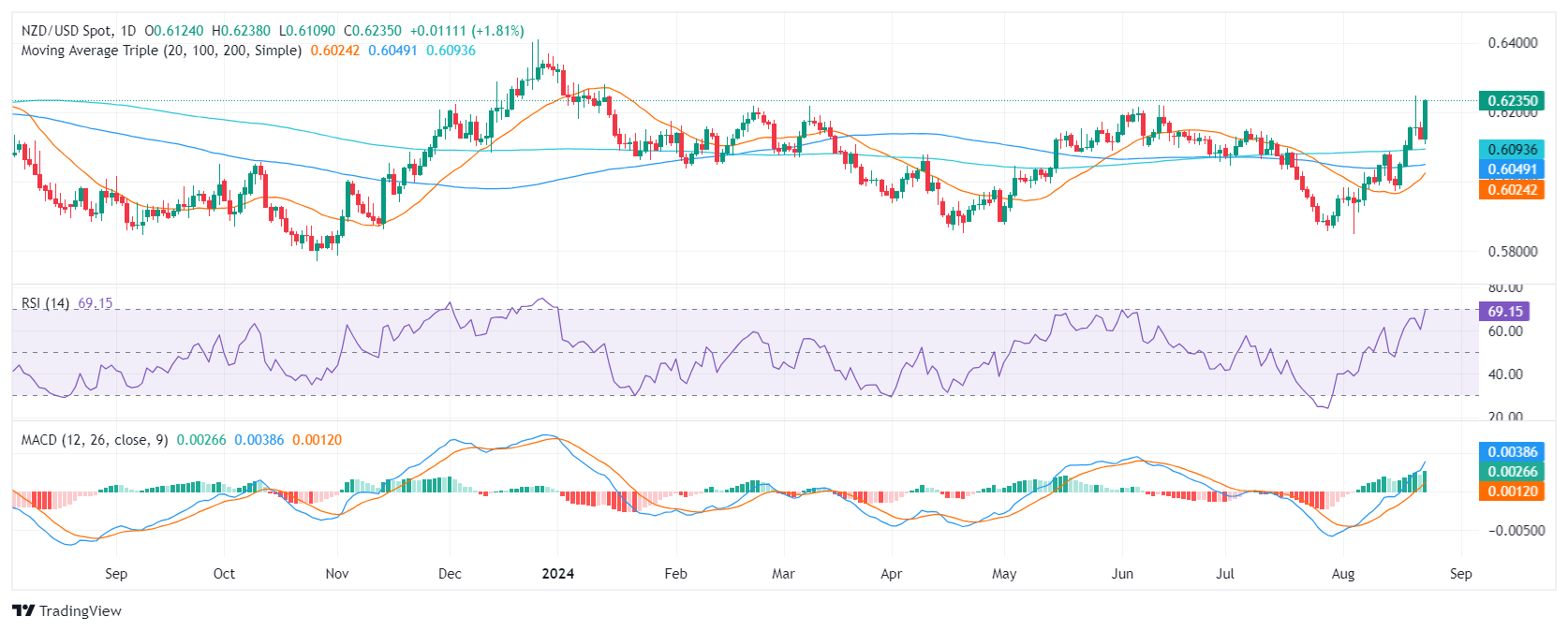Click the green 0.00266 MACD histogram axis tag
The height and width of the screenshot is (631, 1568).
(1512, 472)
